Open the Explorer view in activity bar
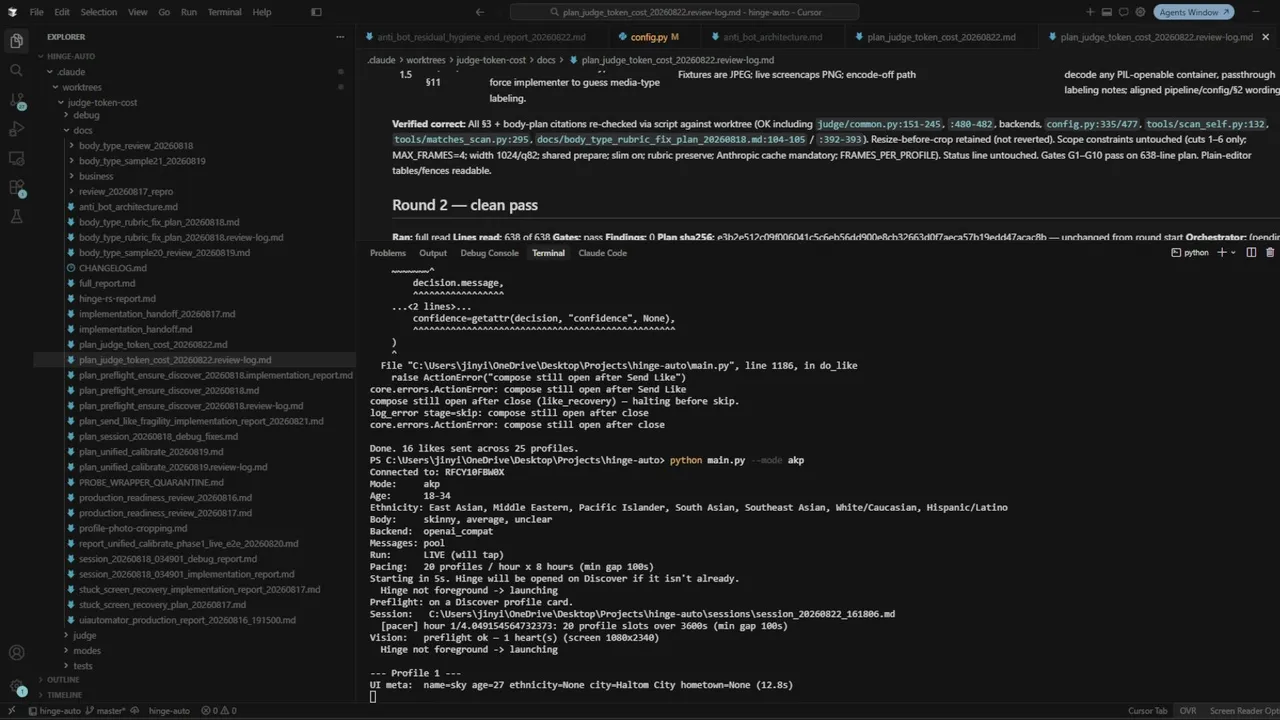The image size is (1280, 720). [16, 41]
